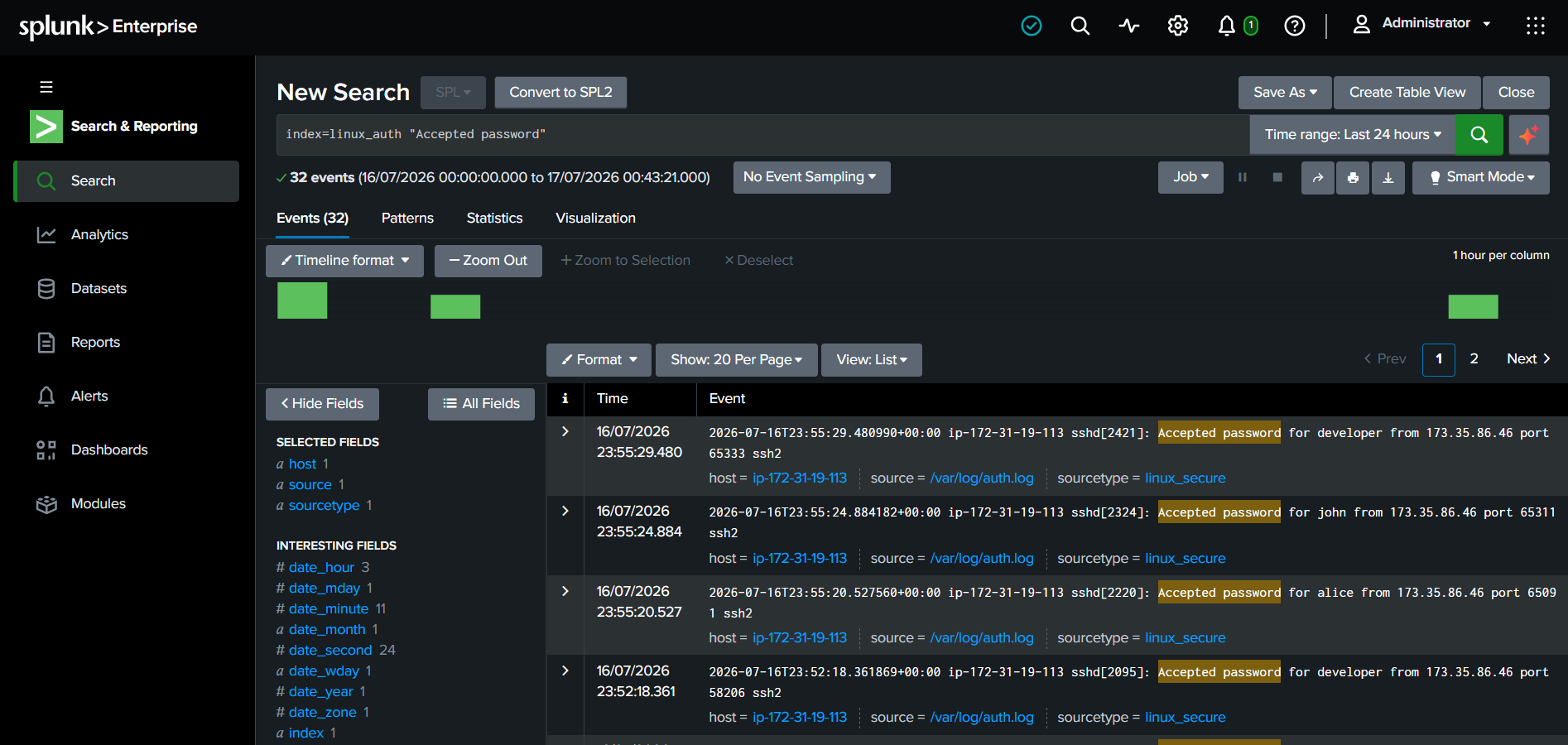Open the View: List dropdown

[872, 360]
